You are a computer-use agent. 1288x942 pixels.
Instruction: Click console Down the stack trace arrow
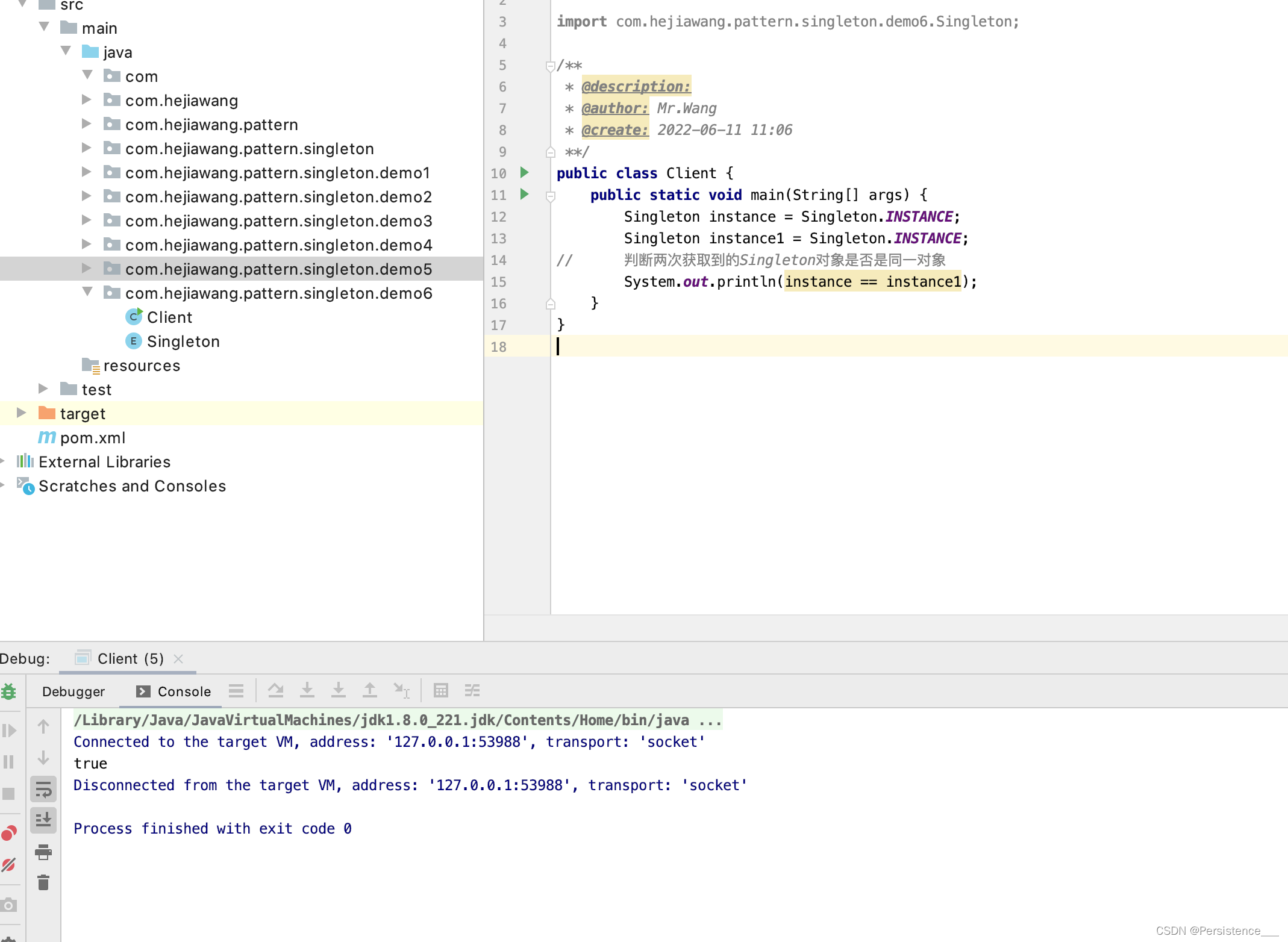43,758
